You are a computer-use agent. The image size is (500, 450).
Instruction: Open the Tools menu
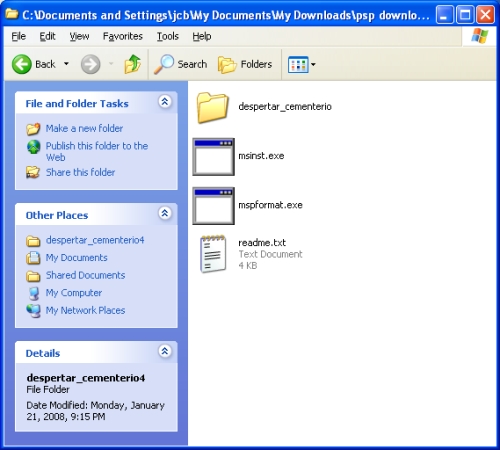click(x=168, y=36)
